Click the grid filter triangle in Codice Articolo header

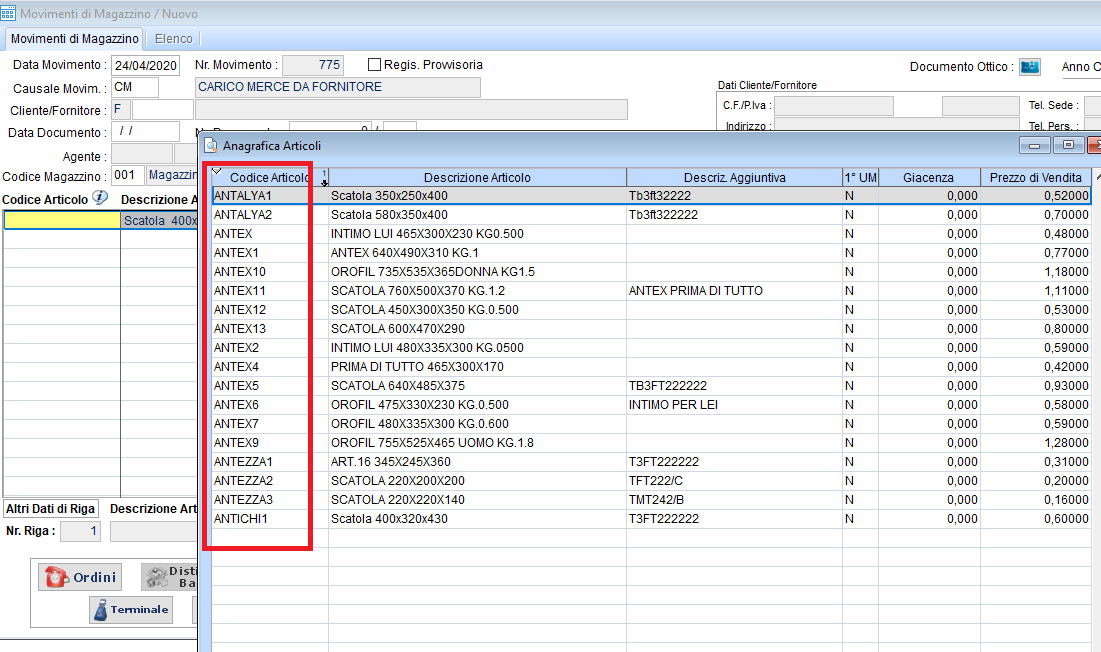216,171
